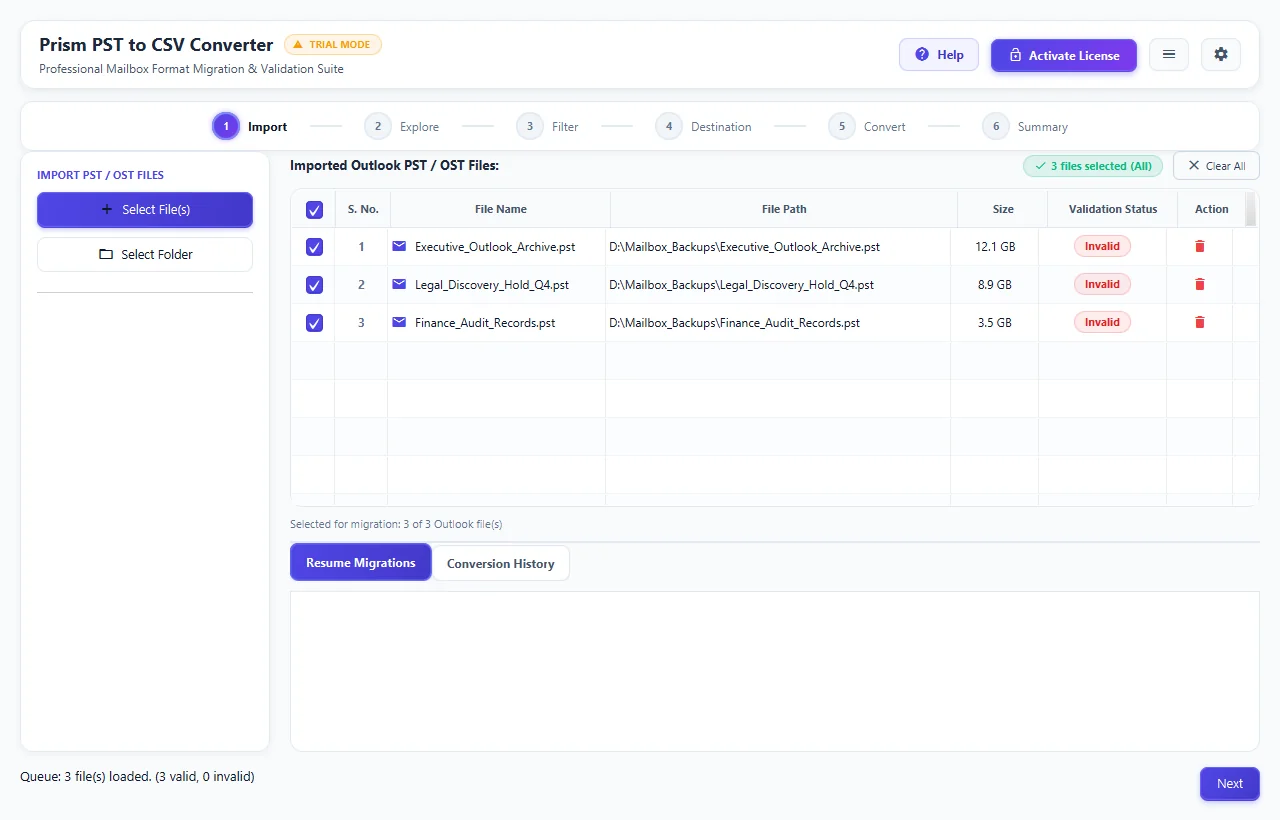The image size is (1280, 820).
Task: Click the 12.1 GB size cell
Action: click(995, 247)
